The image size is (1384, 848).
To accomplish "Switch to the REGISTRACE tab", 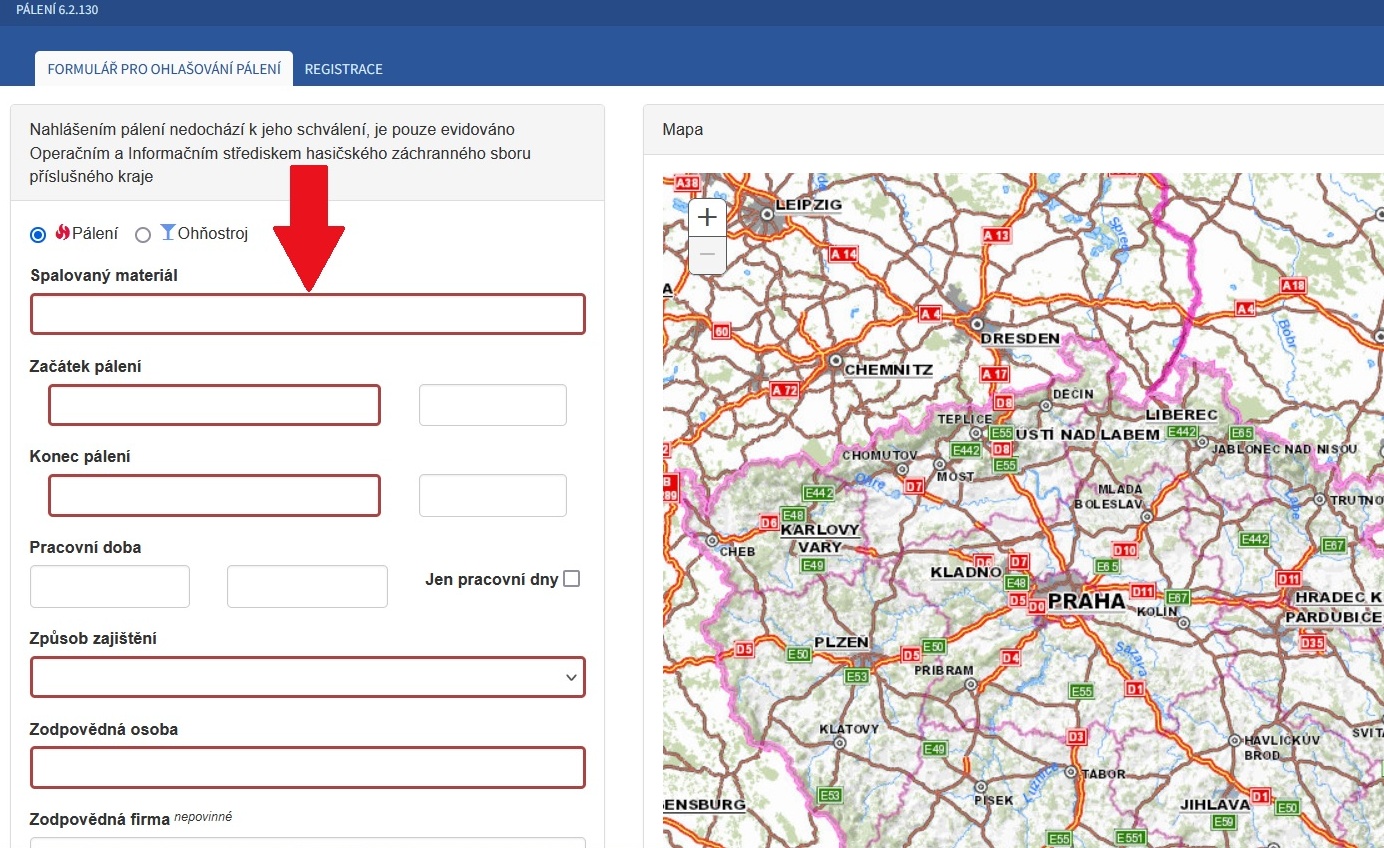I will pyautogui.click(x=344, y=69).
